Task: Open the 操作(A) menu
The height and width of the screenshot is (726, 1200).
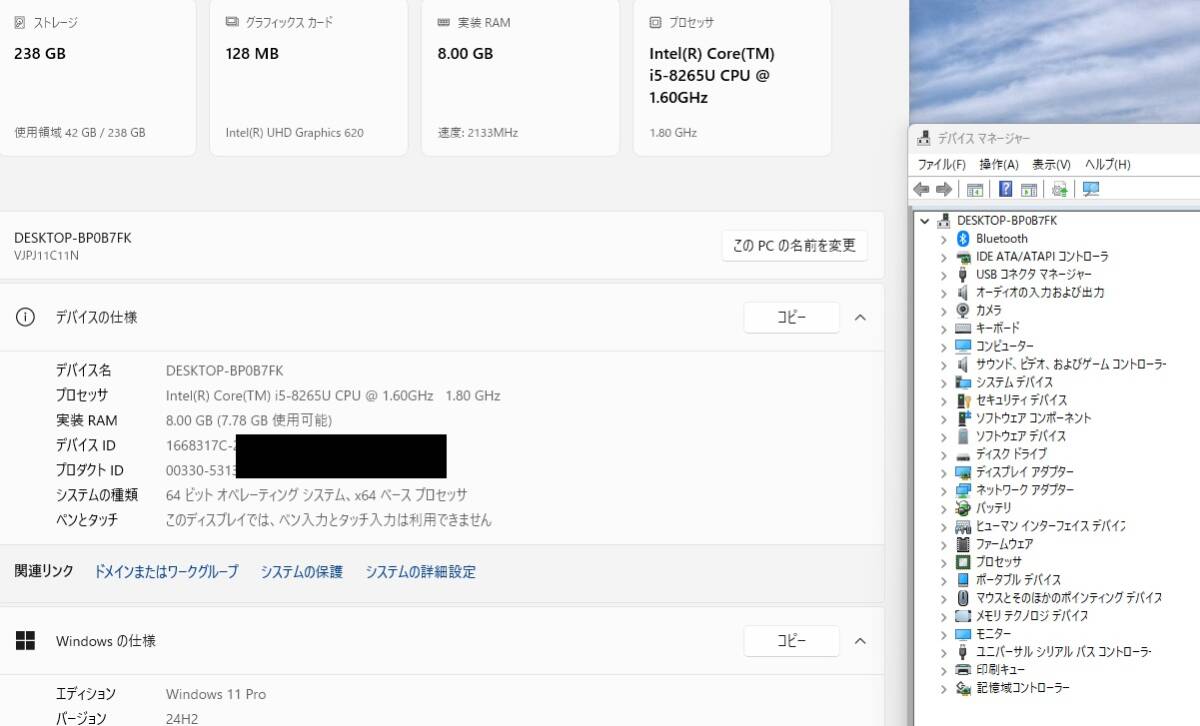Action: (999, 164)
